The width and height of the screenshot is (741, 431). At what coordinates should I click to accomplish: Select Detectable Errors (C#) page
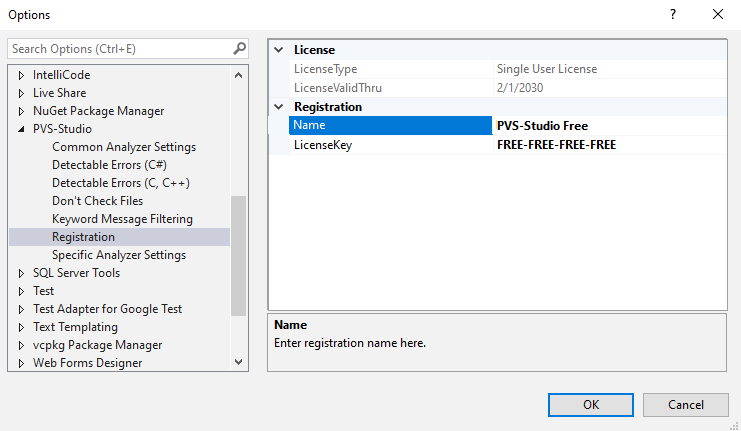109,165
